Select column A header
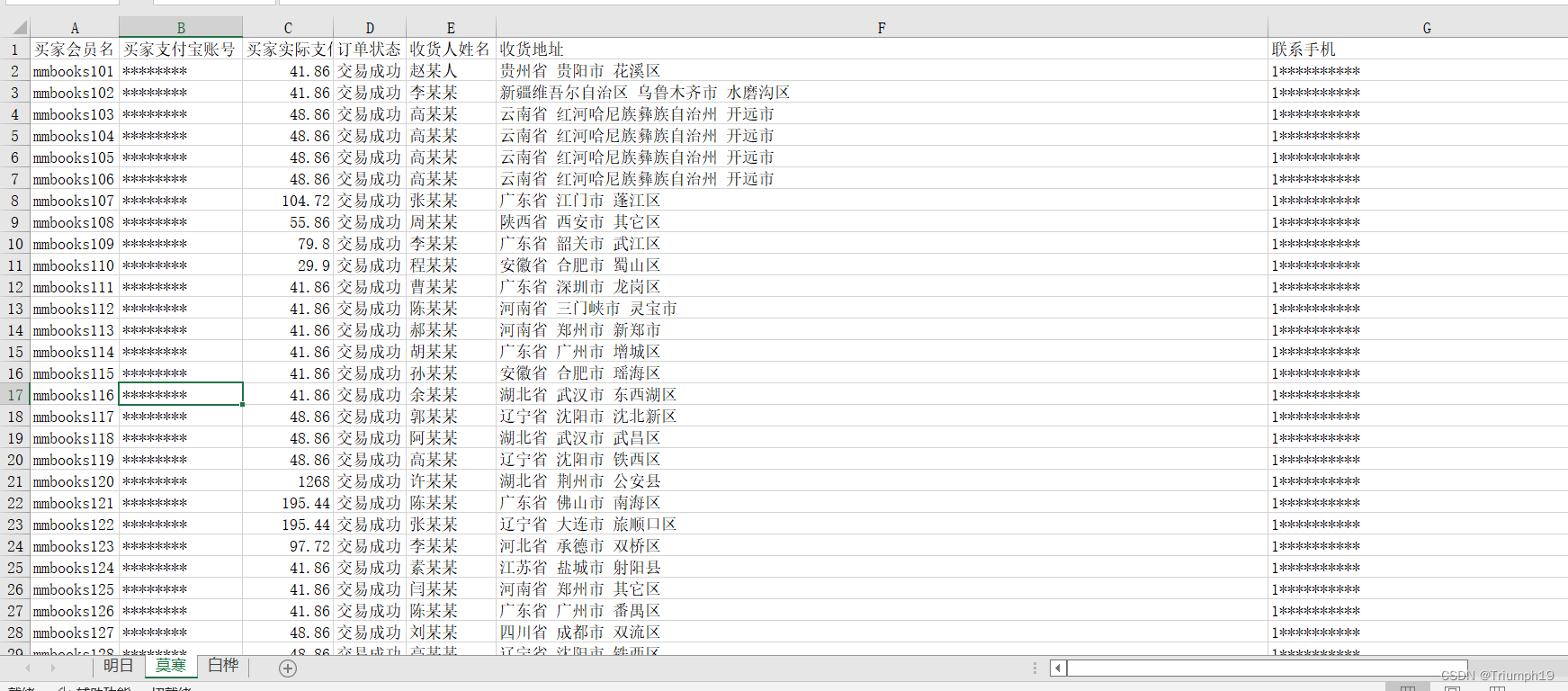1568x691 pixels. coord(75,28)
